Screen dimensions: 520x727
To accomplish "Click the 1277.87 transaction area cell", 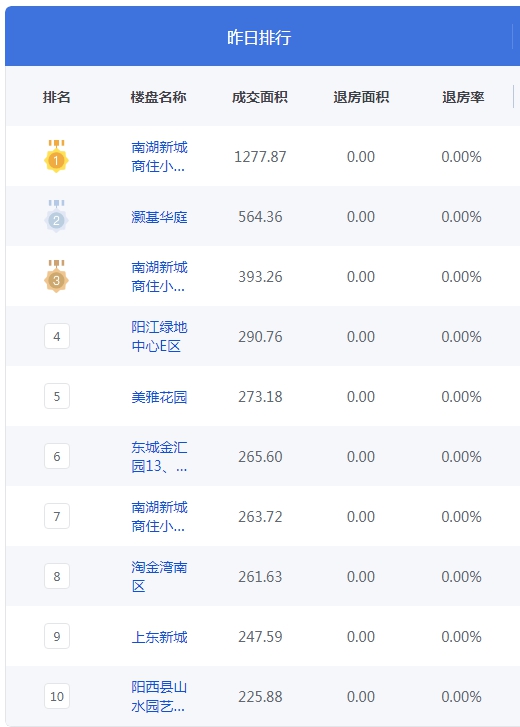I will pos(260,157).
